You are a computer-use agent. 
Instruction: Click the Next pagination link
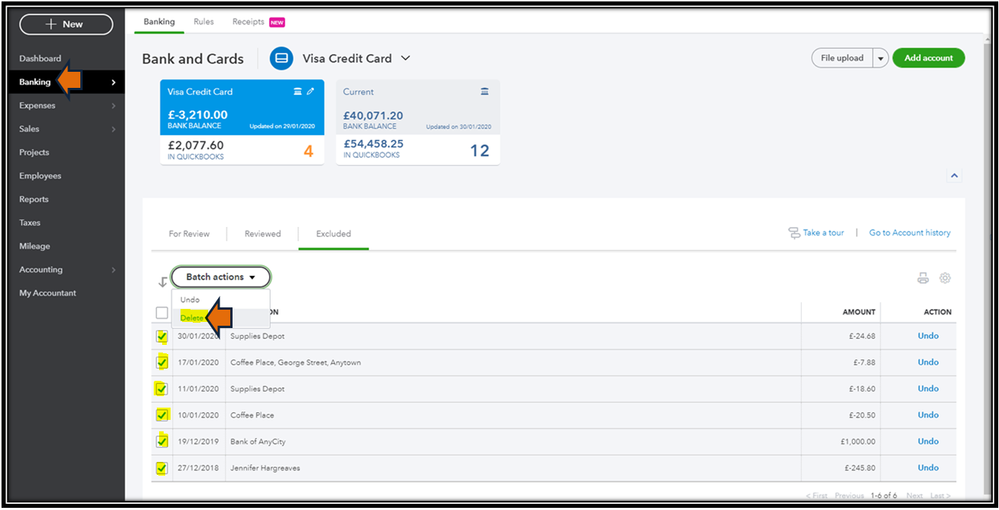[914, 495]
